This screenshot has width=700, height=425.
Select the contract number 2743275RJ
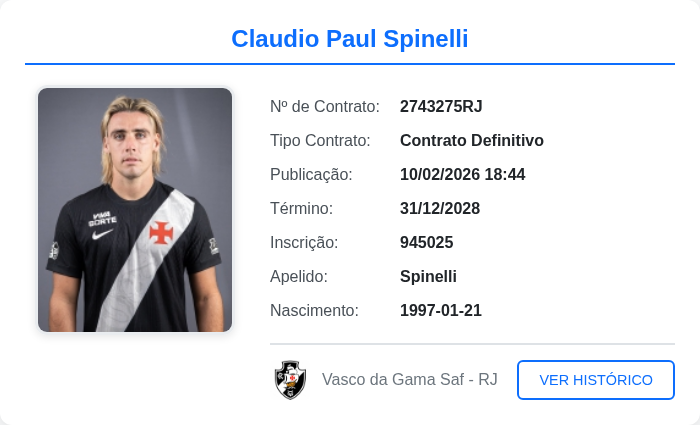[441, 106]
